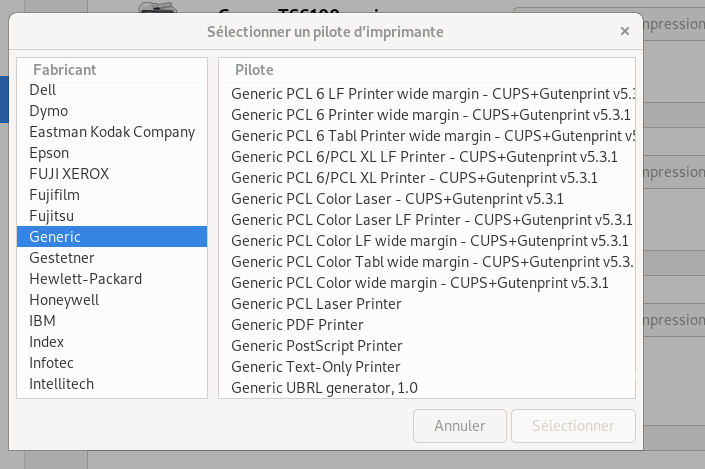The height and width of the screenshot is (469, 705).
Task: Choose Generic PDF Printer driver
Action: pyautogui.click(x=427, y=325)
